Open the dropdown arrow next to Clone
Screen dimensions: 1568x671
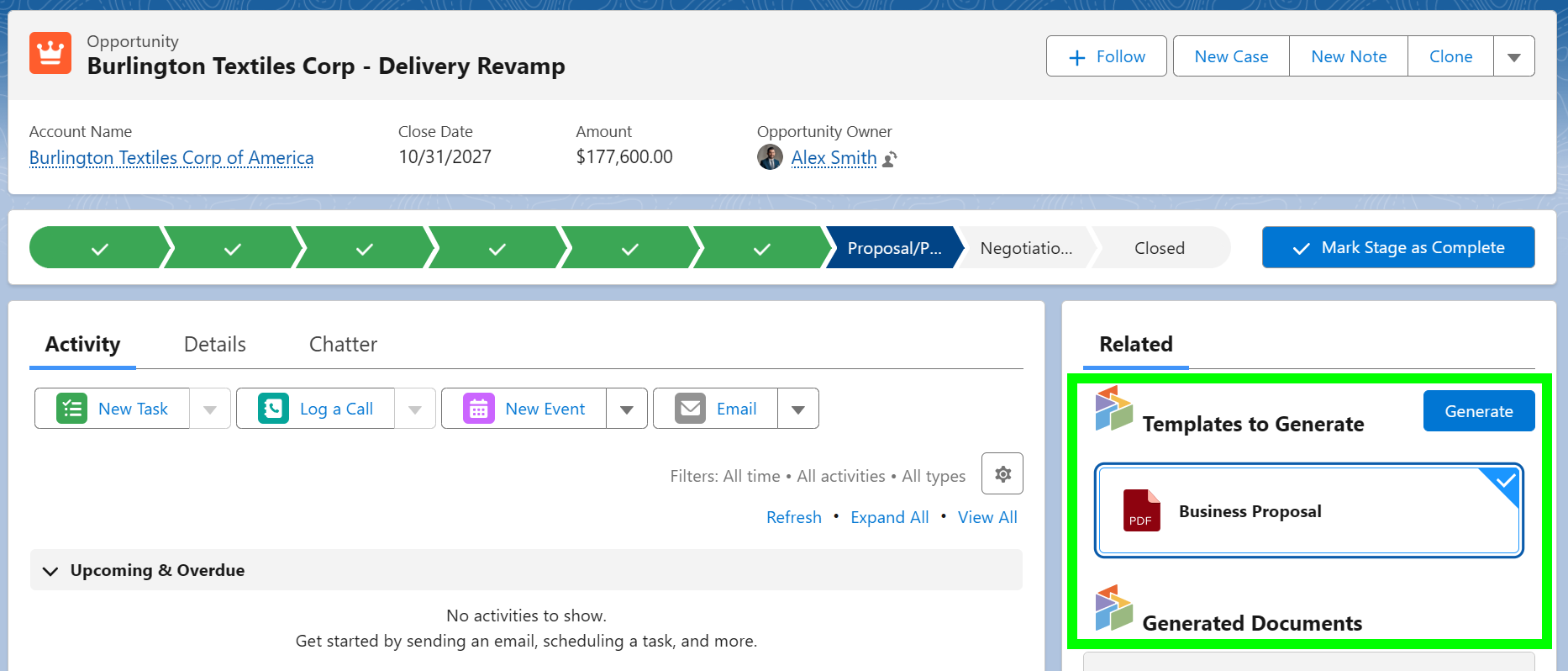pyautogui.click(x=1513, y=57)
